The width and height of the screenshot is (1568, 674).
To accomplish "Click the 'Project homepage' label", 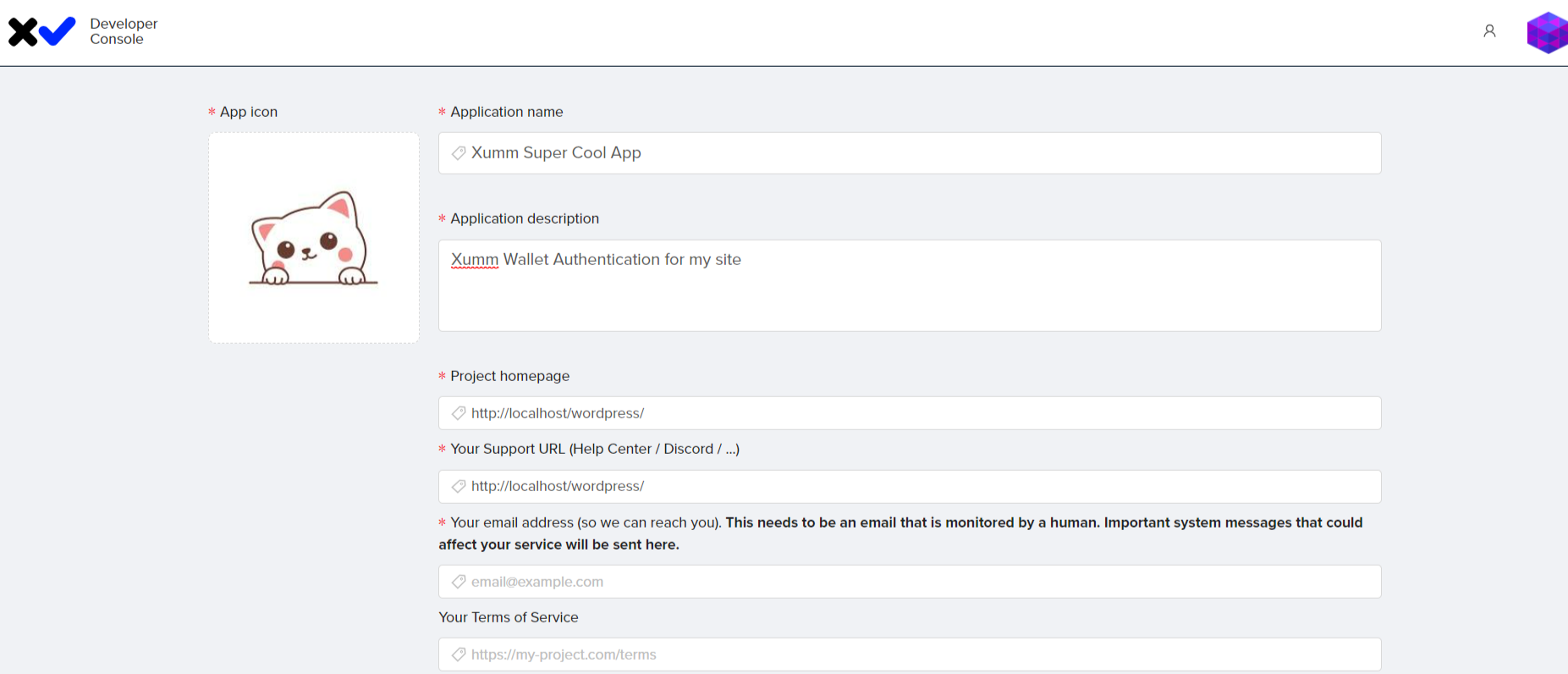I will pyautogui.click(x=510, y=376).
